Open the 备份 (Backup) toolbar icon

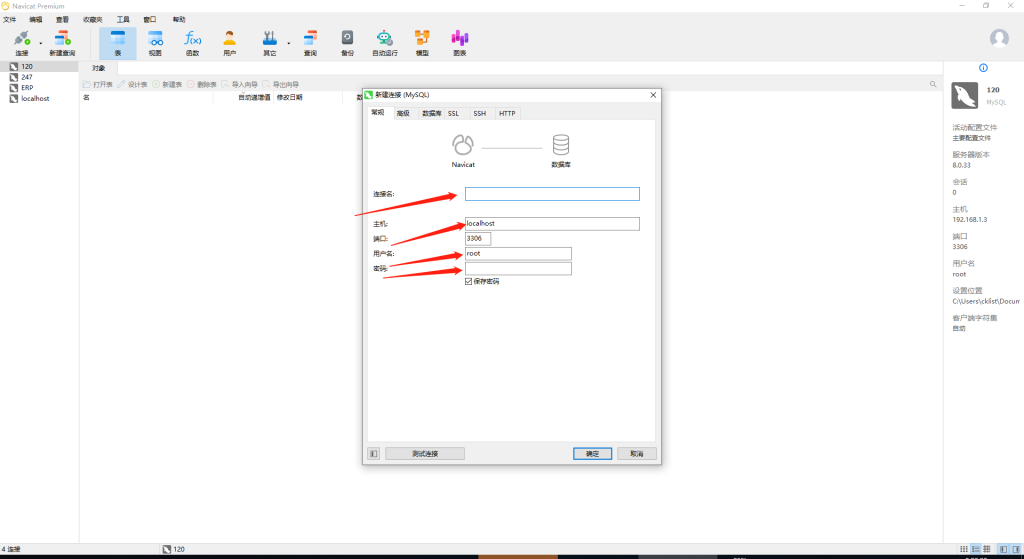347,43
